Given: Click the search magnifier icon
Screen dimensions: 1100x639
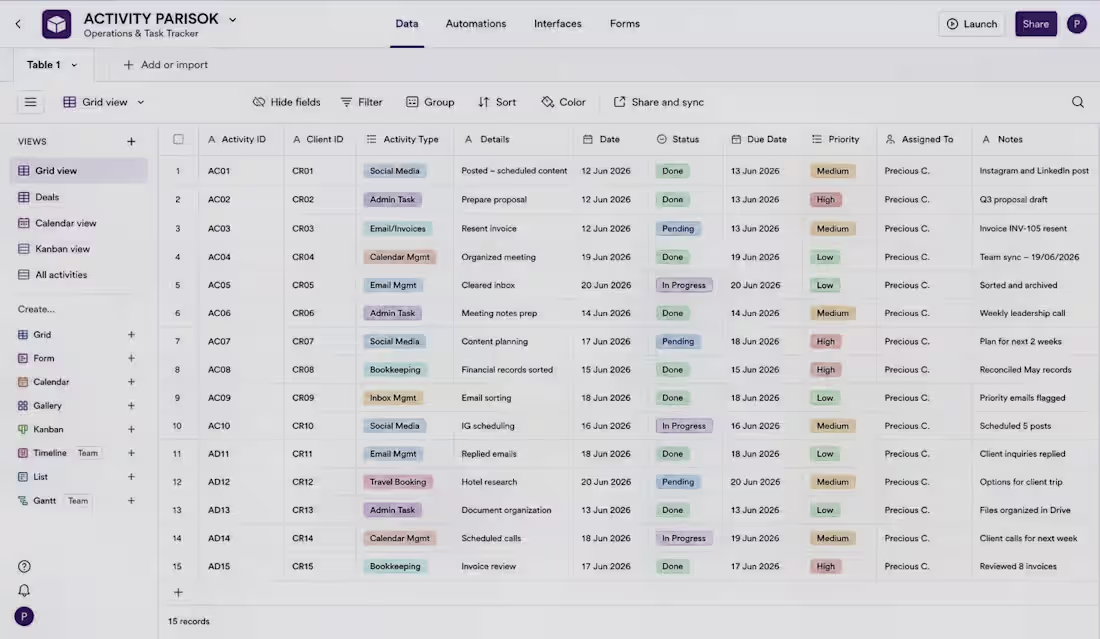Looking at the screenshot, I should [x=1078, y=102].
